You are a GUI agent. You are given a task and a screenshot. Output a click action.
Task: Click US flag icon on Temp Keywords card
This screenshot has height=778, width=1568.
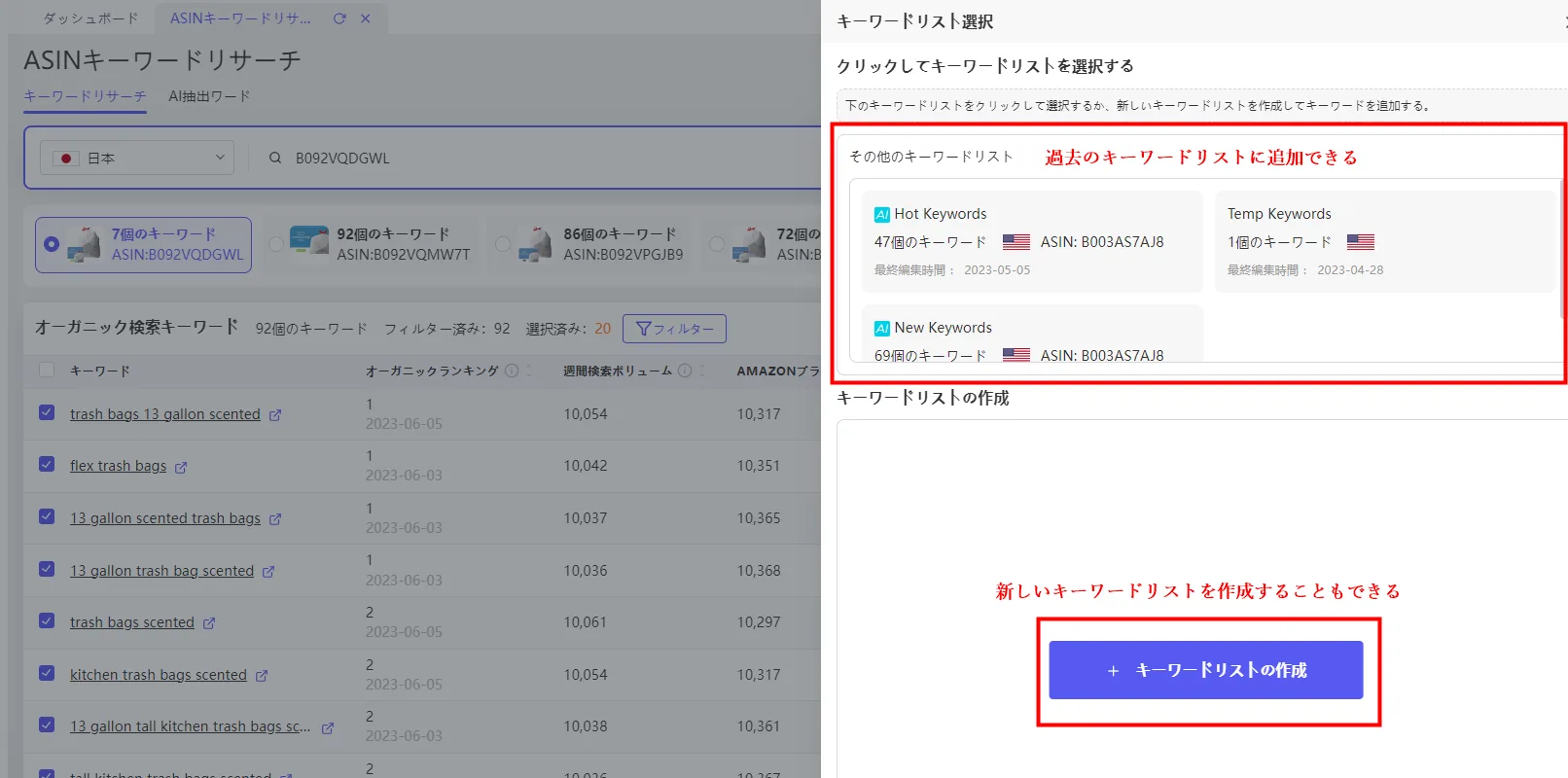click(1361, 242)
